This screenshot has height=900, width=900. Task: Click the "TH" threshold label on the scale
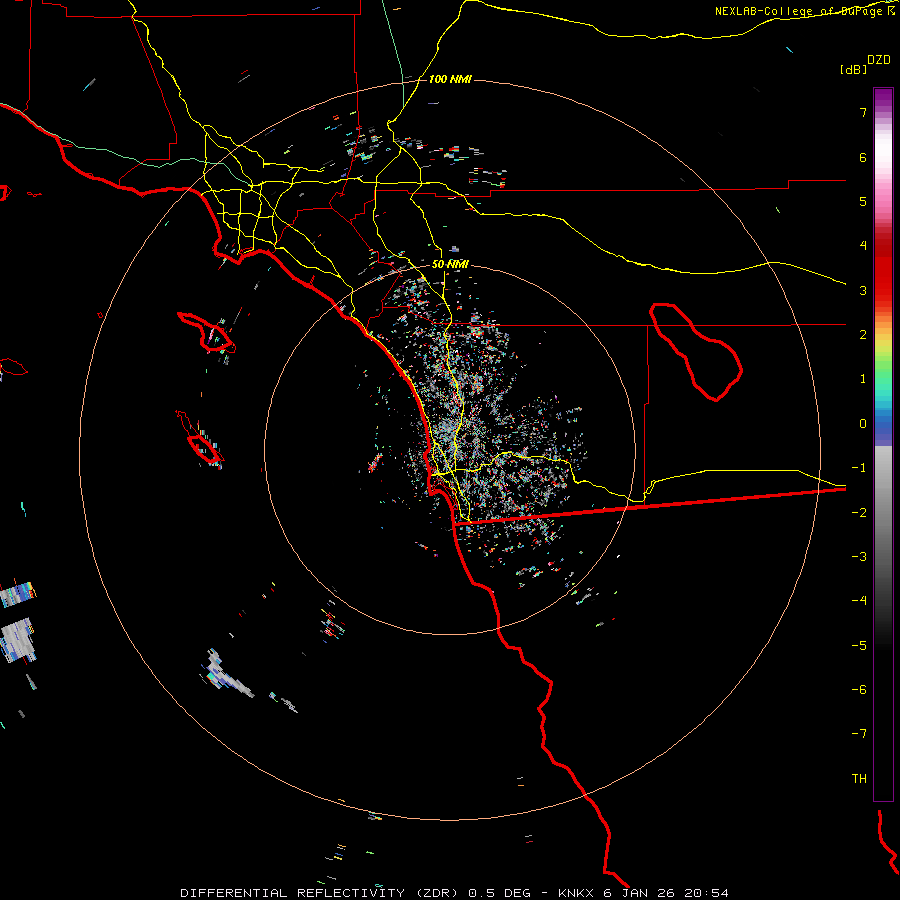859,779
